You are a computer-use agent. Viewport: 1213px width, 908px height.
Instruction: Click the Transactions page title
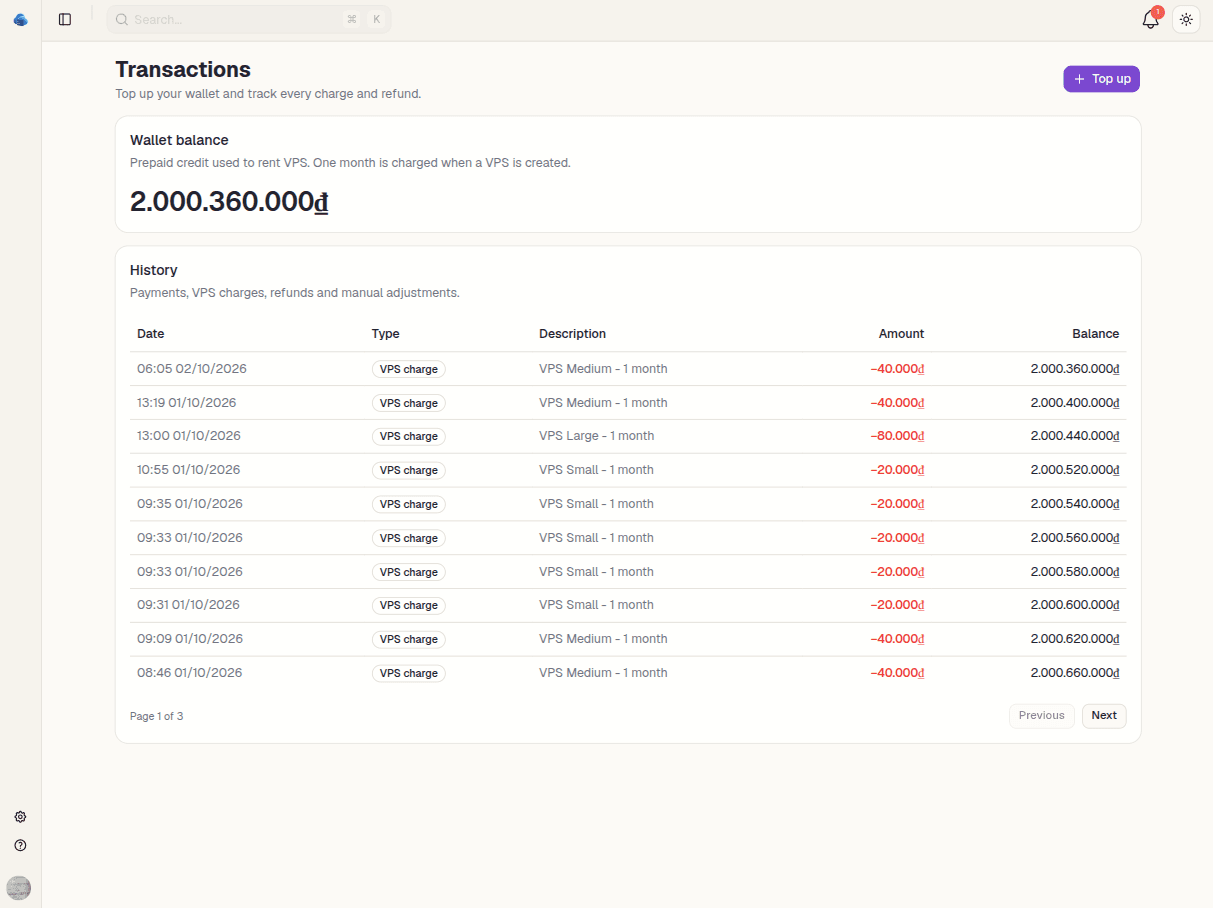pos(183,69)
